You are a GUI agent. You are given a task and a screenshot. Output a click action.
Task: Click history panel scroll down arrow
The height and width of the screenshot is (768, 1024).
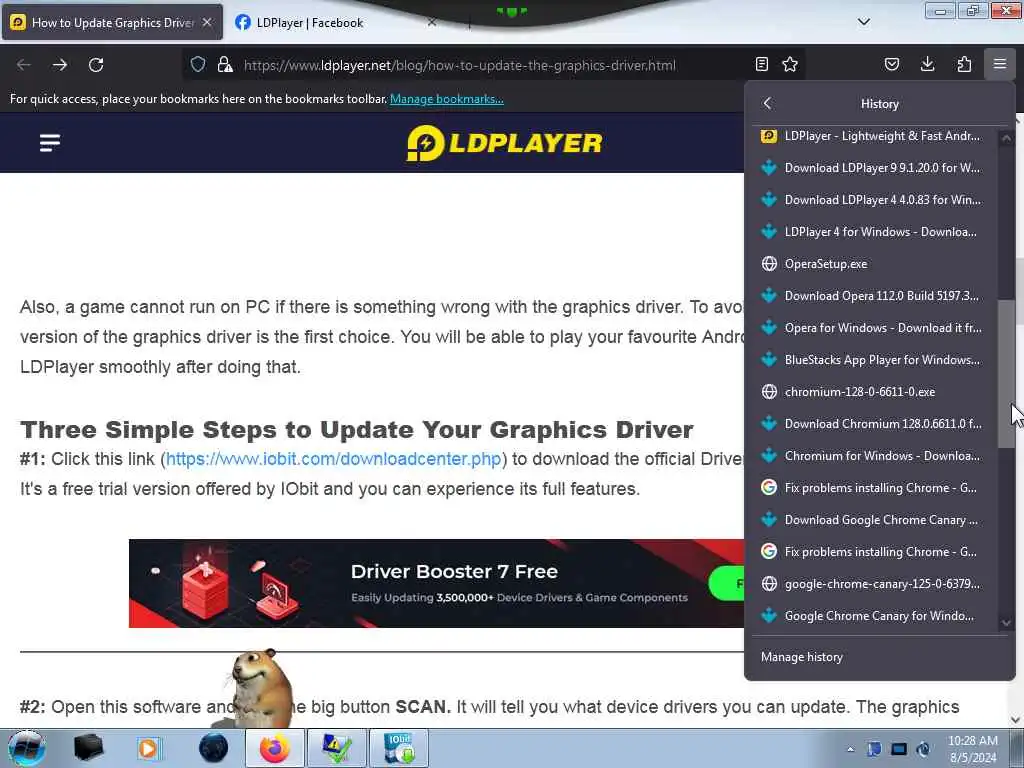[x=1006, y=622]
